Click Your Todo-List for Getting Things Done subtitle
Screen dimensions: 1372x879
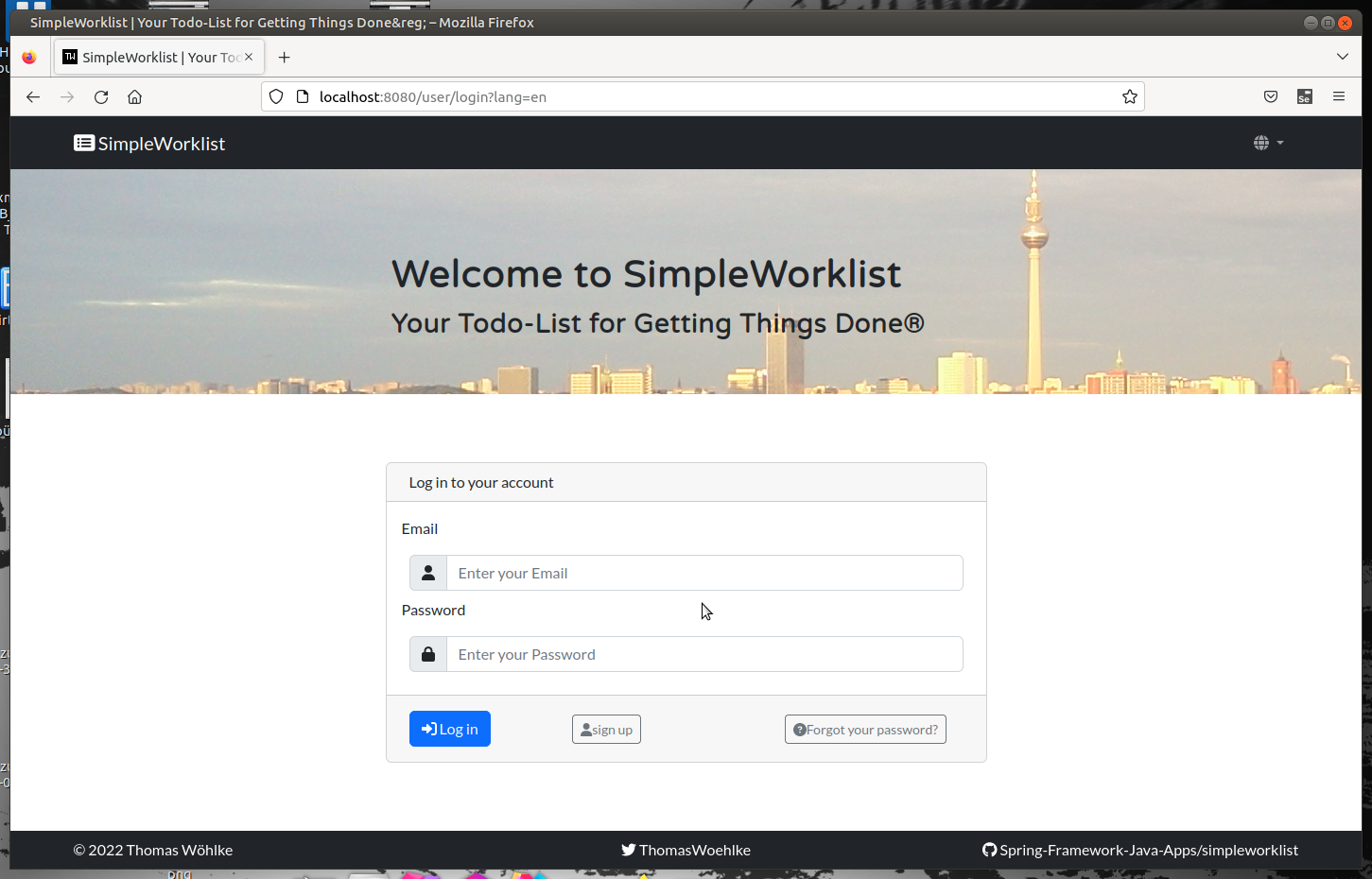(x=658, y=323)
